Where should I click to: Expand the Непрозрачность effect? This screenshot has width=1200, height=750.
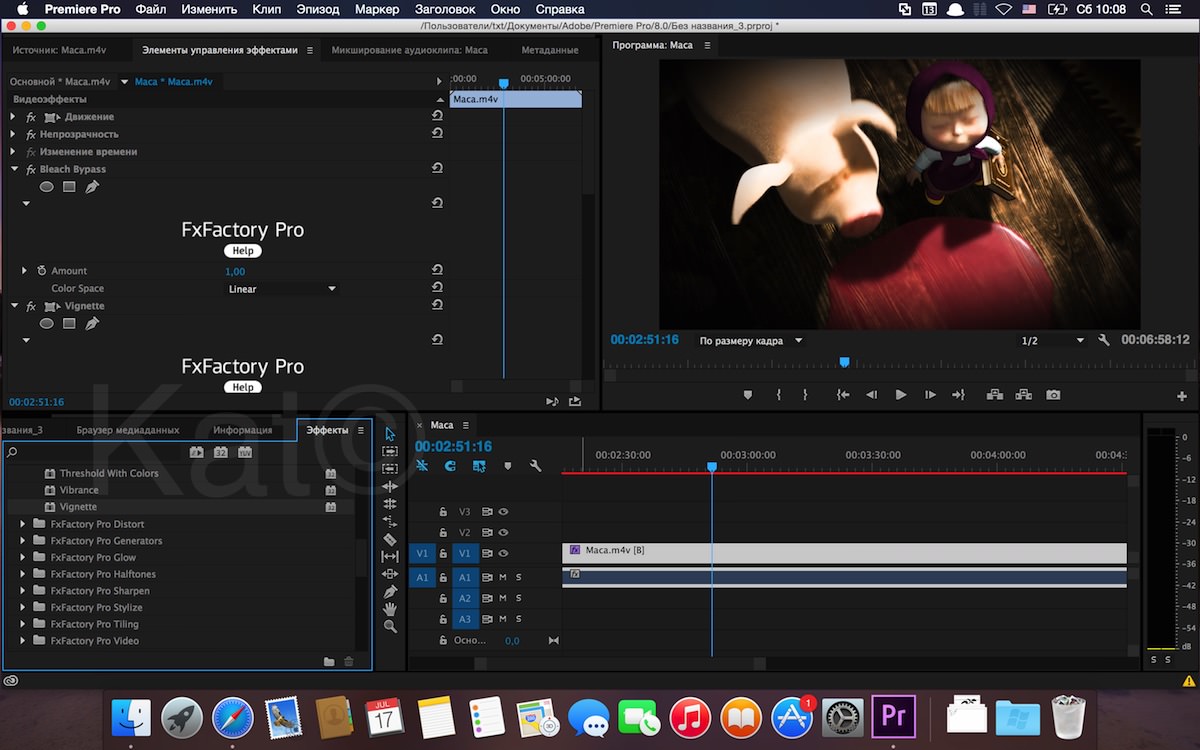coord(13,134)
